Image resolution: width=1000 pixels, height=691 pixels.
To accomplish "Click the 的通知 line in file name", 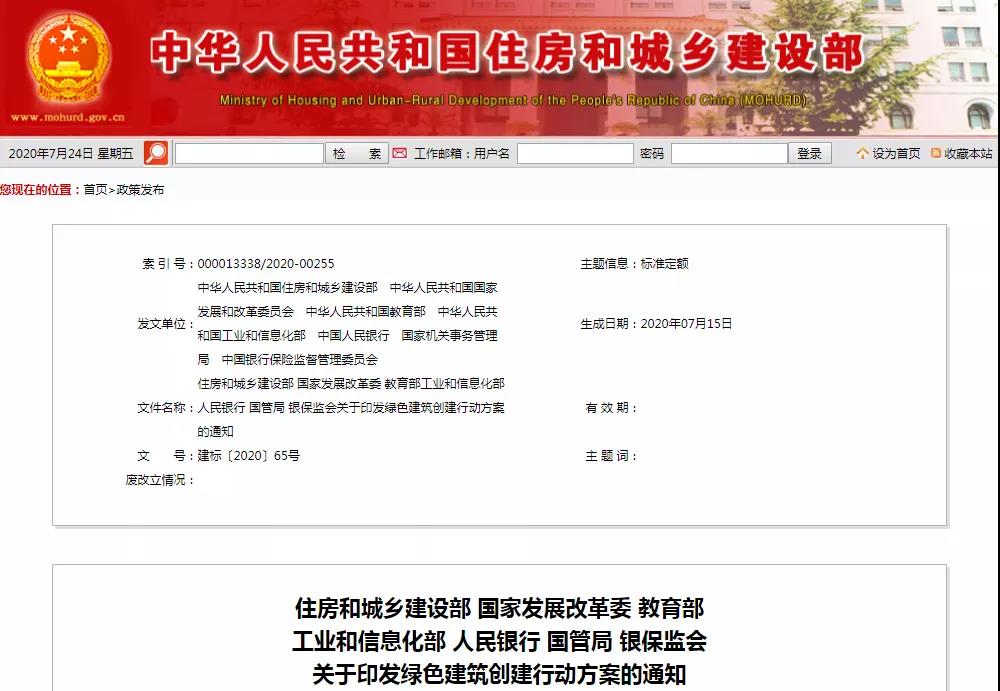I will (x=216, y=432).
